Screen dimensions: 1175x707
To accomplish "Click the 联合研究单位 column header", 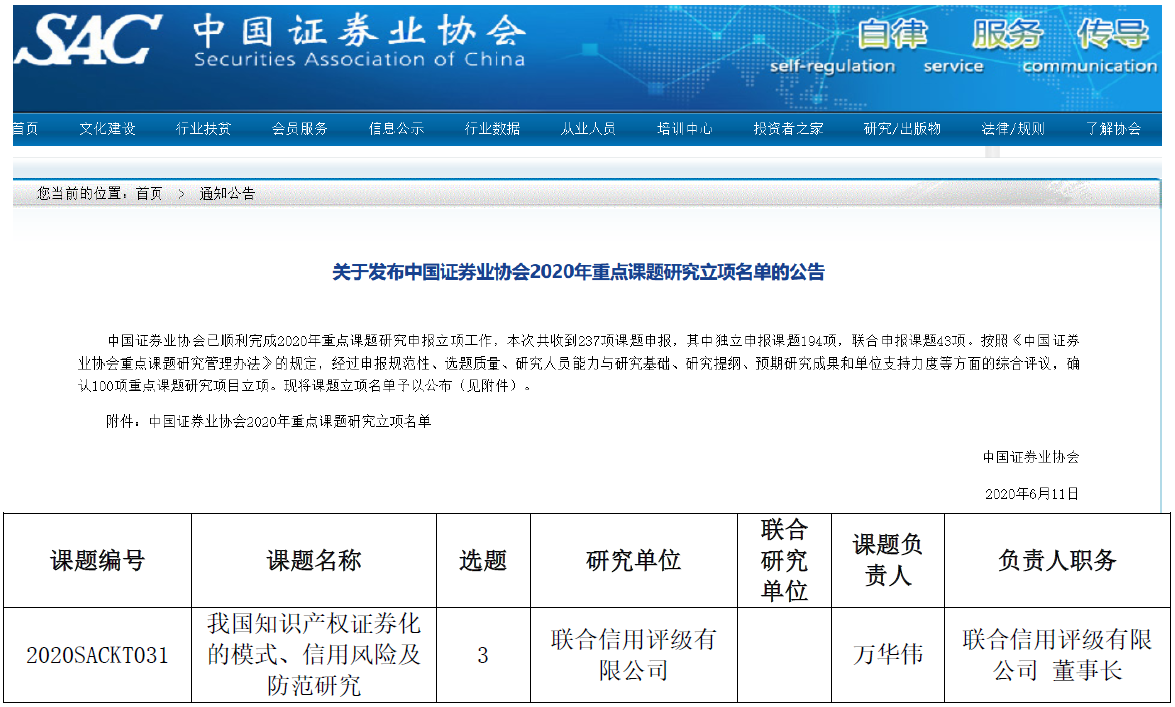I will coord(785,560).
